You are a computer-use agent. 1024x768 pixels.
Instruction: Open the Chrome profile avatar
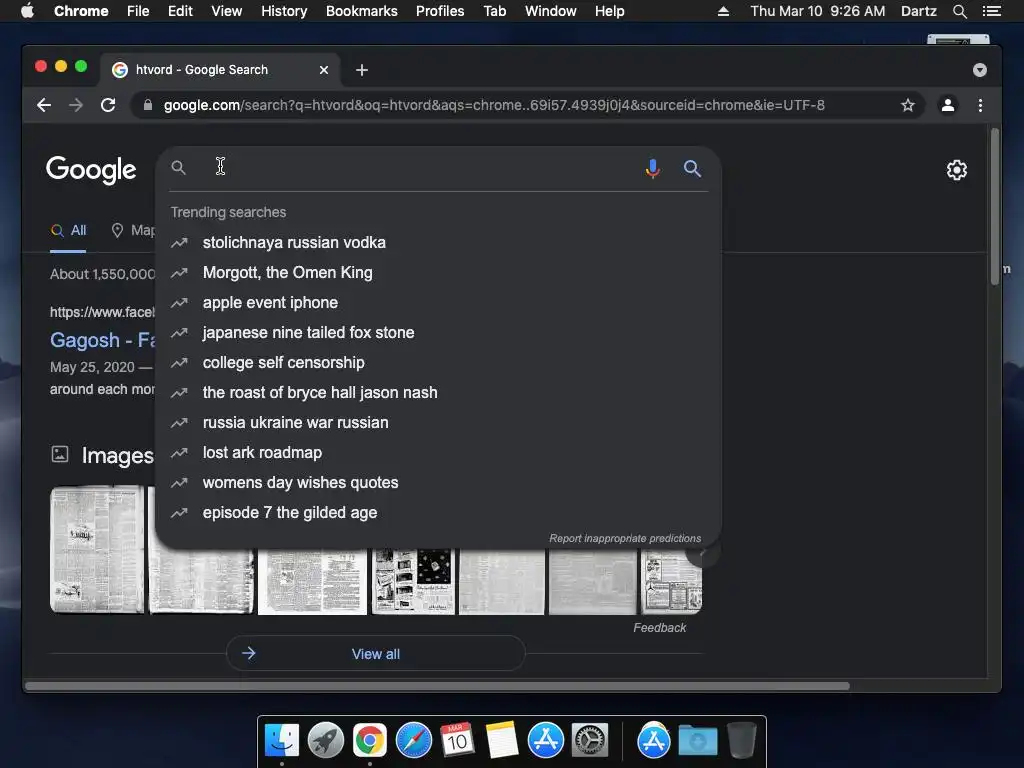pos(948,105)
